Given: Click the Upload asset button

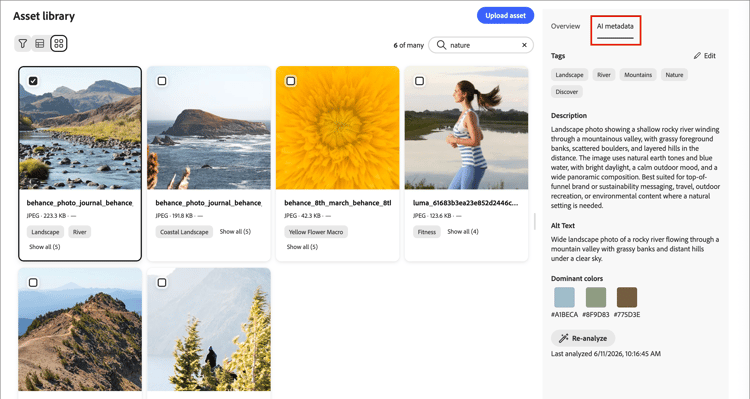Looking at the screenshot, I should (506, 15).
